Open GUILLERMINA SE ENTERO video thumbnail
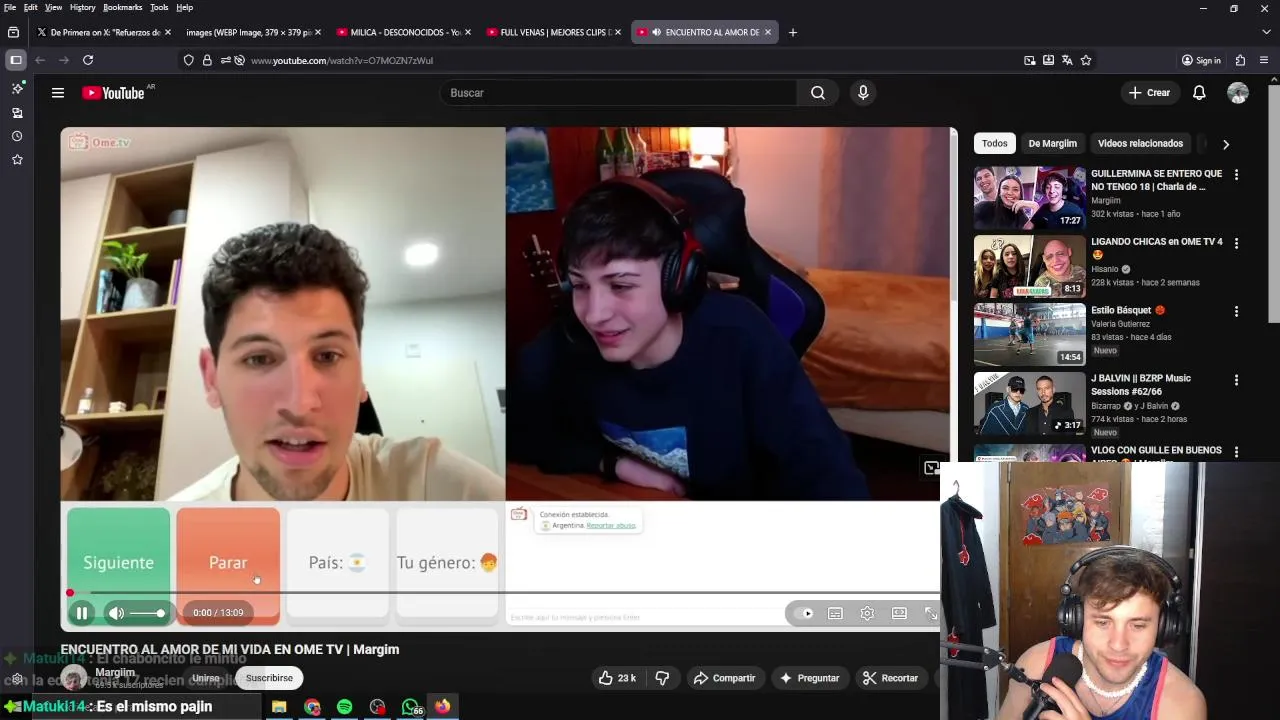Screen dimensions: 1280x720 tap(1029, 198)
